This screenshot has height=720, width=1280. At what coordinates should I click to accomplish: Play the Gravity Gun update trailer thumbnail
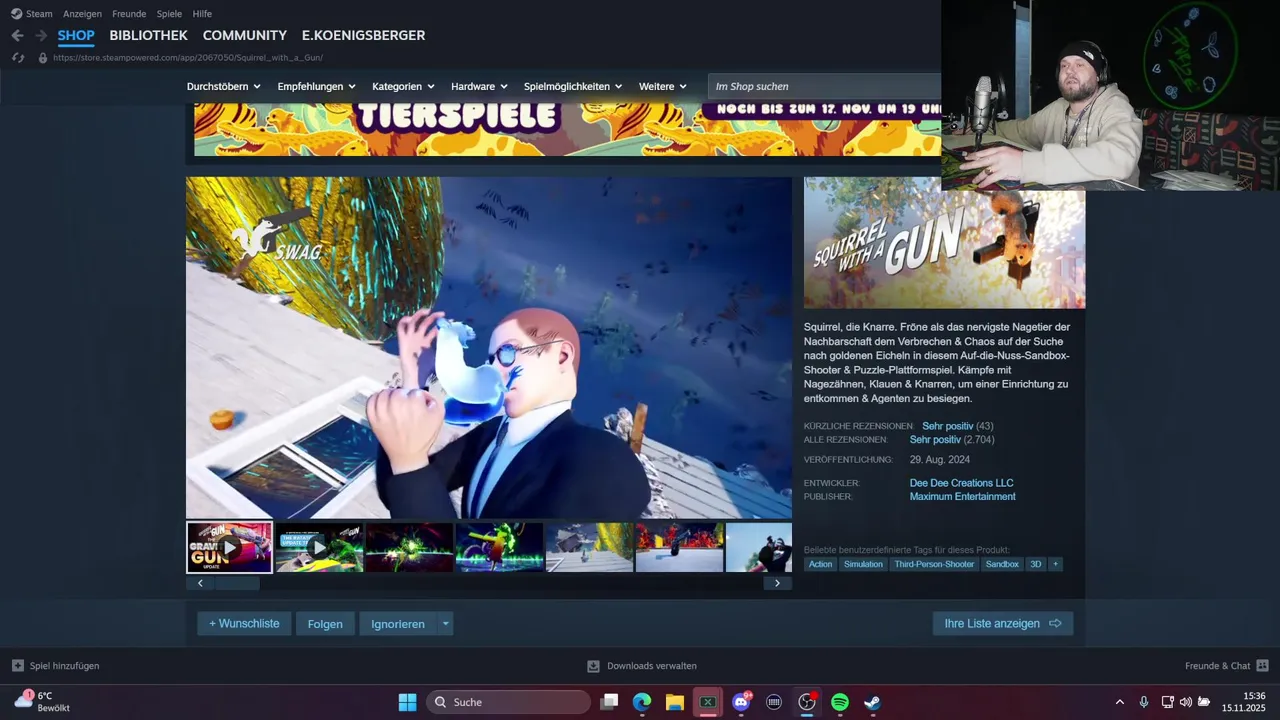pos(229,547)
